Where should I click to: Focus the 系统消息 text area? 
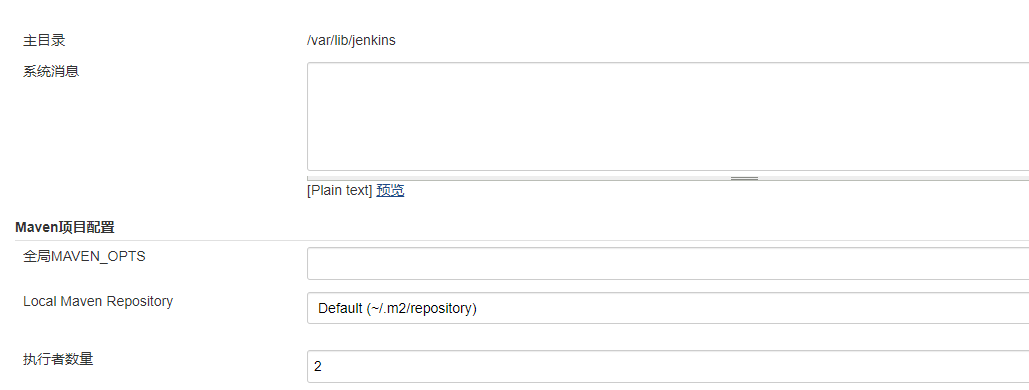668,117
